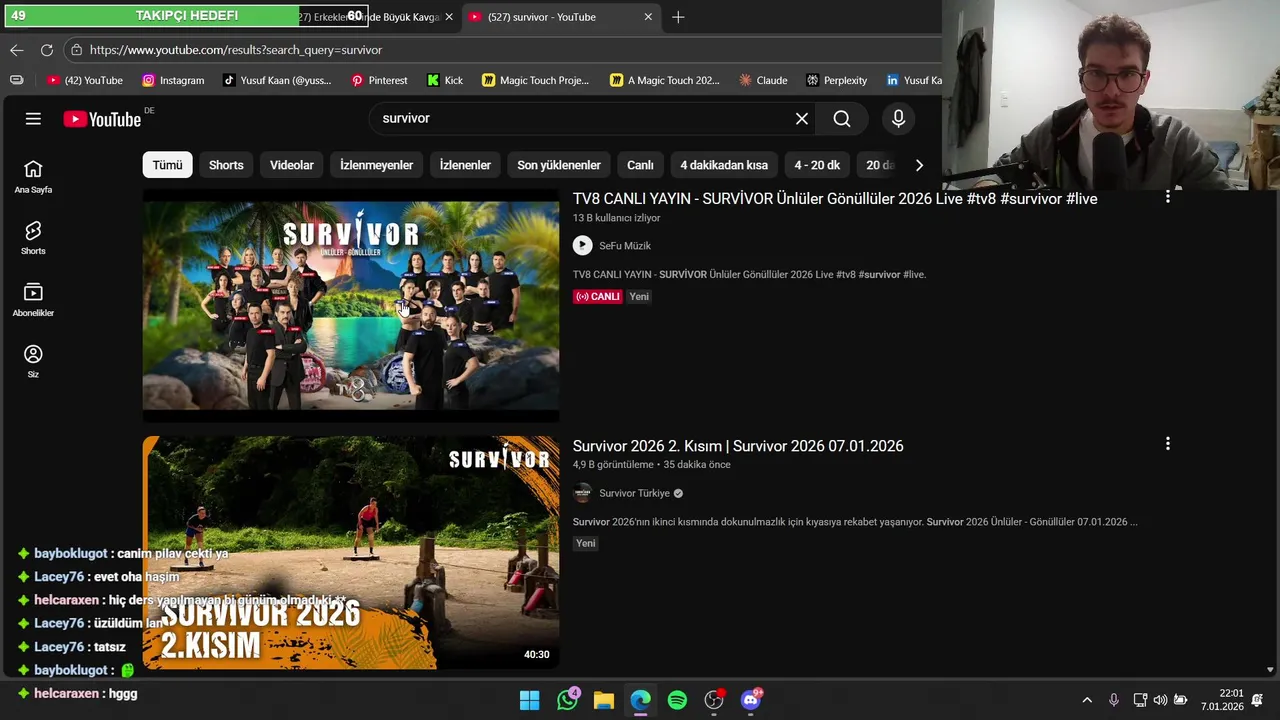Reload the YouTube results page

click(47, 50)
